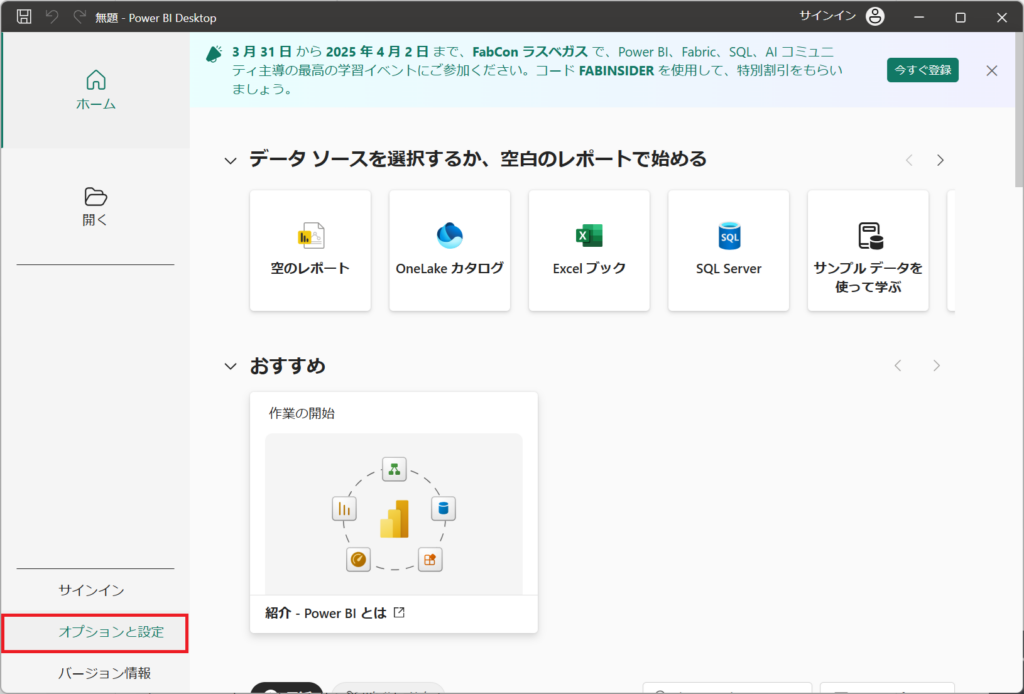Open オプションと設定

click(95, 633)
